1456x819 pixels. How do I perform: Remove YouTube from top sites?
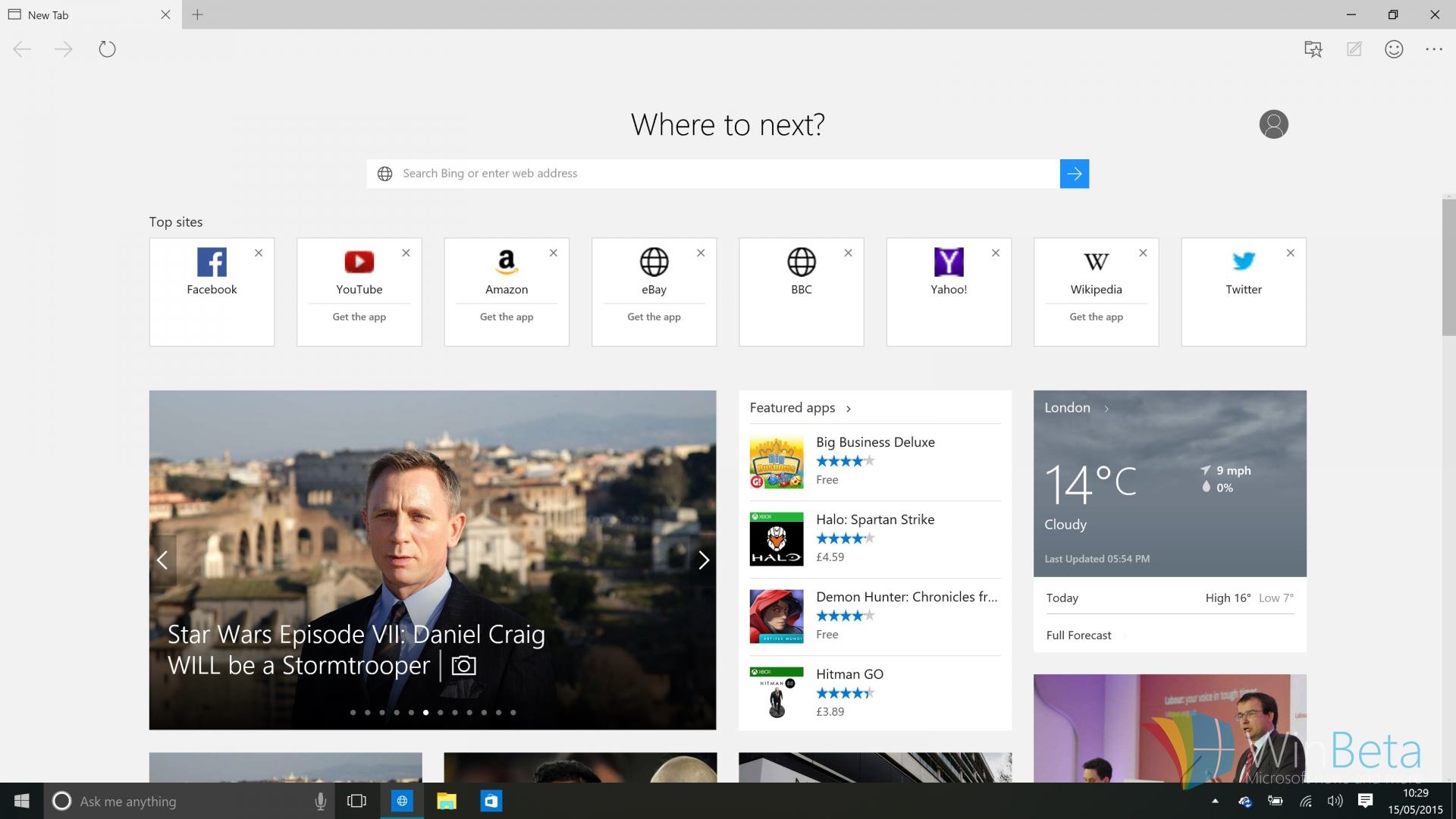[406, 253]
